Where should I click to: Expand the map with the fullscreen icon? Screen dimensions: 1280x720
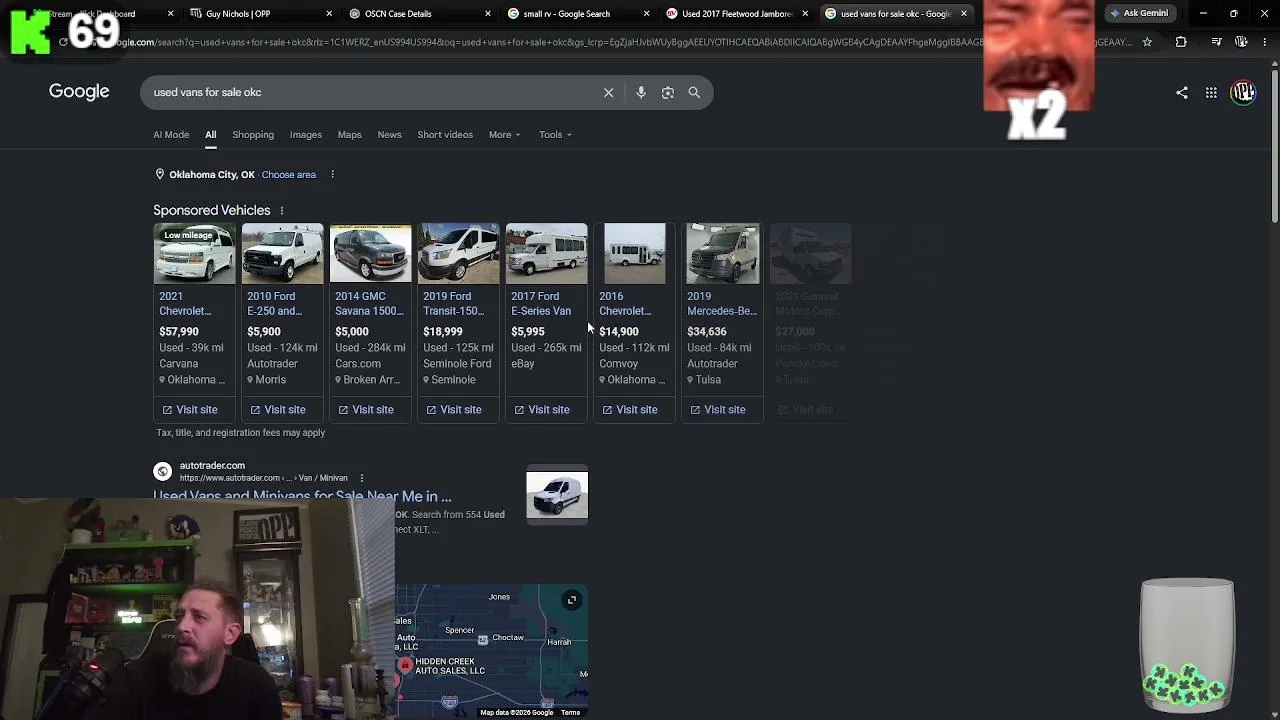571,600
